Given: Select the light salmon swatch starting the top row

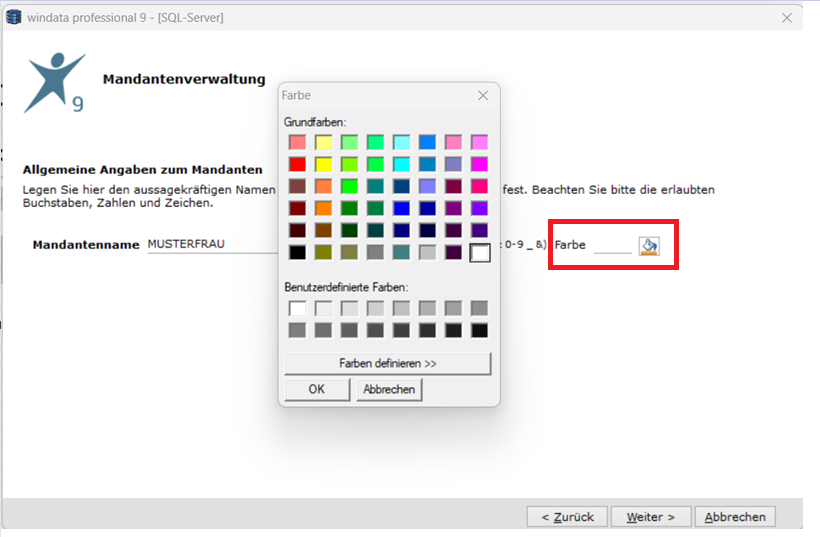Looking at the screenshot, I should pos(297,142).
